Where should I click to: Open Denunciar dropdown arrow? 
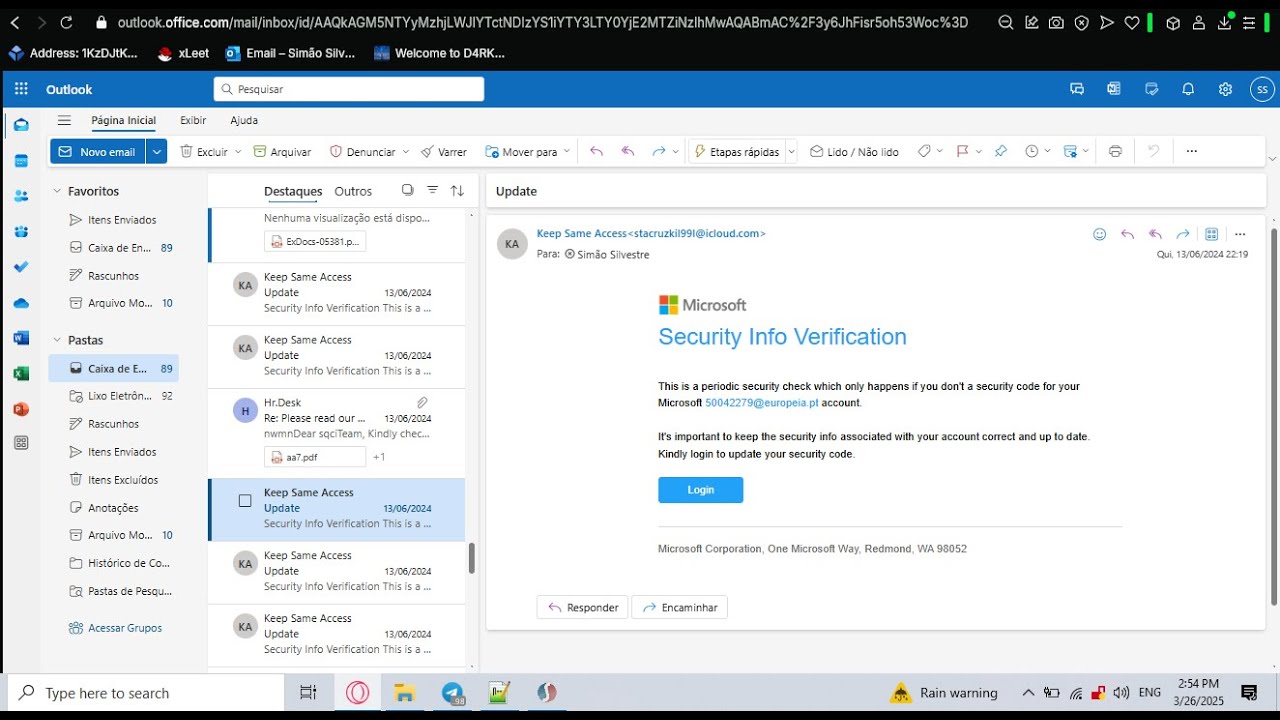coord(405,152)
